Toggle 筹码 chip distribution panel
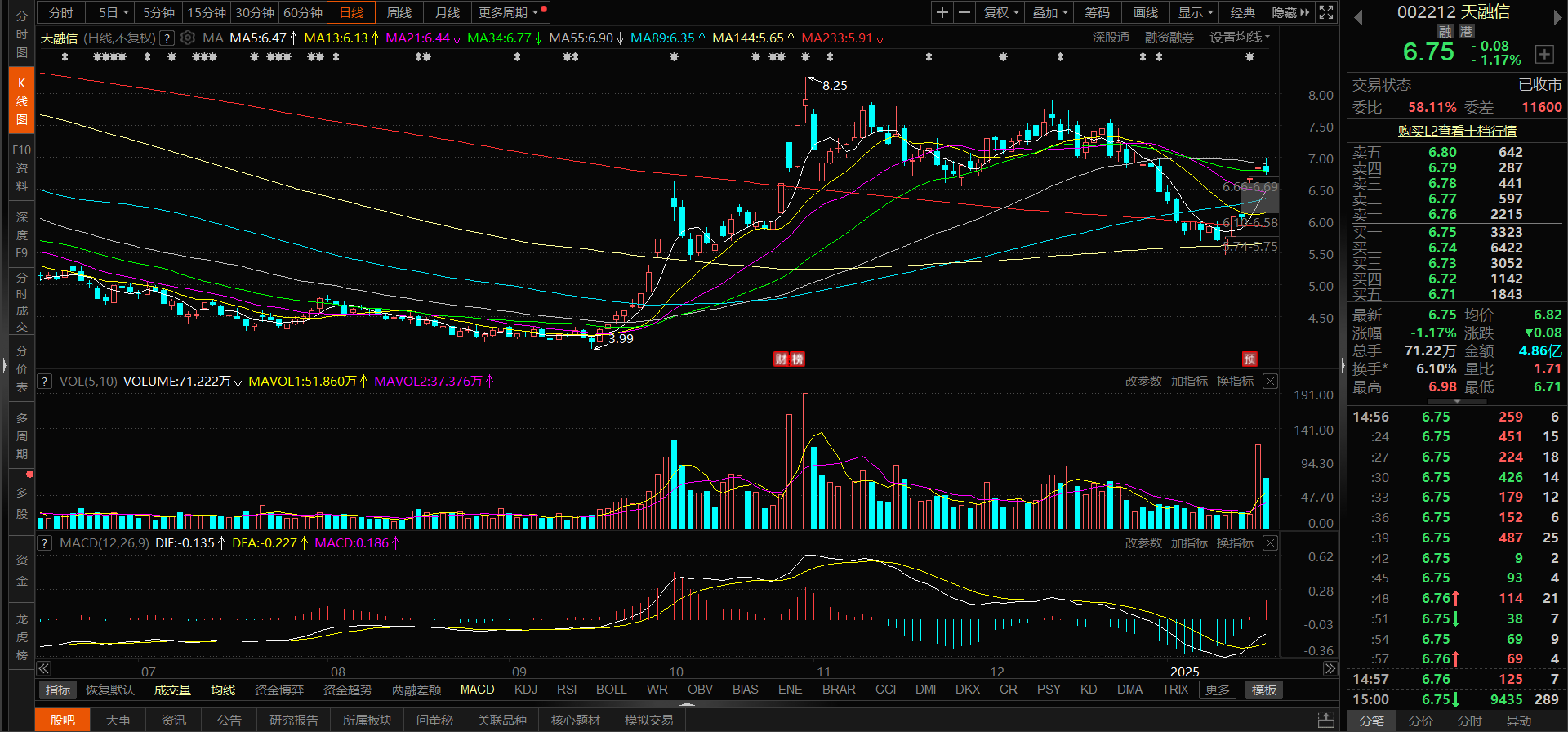This screenshot has height=732, width=1568. (x=1098, y=12)
